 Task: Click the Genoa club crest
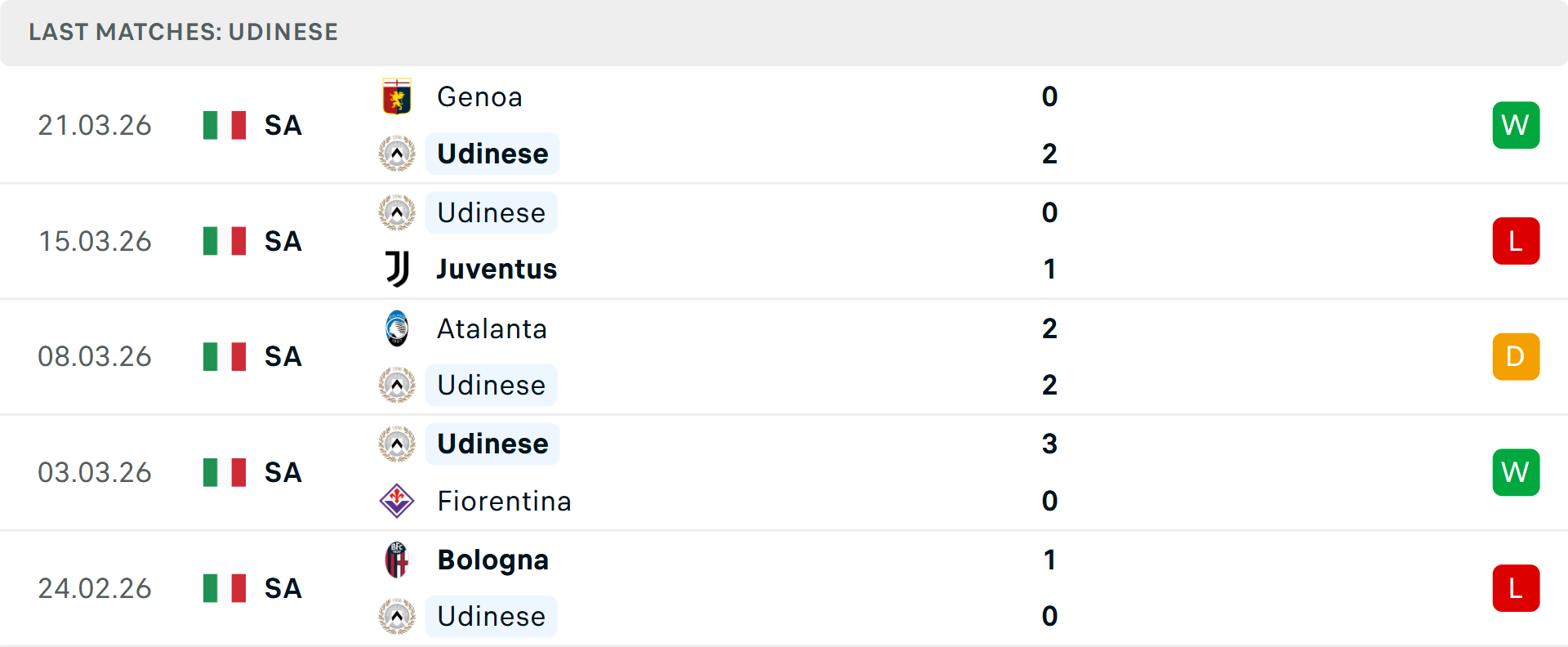tap(397, 96)
